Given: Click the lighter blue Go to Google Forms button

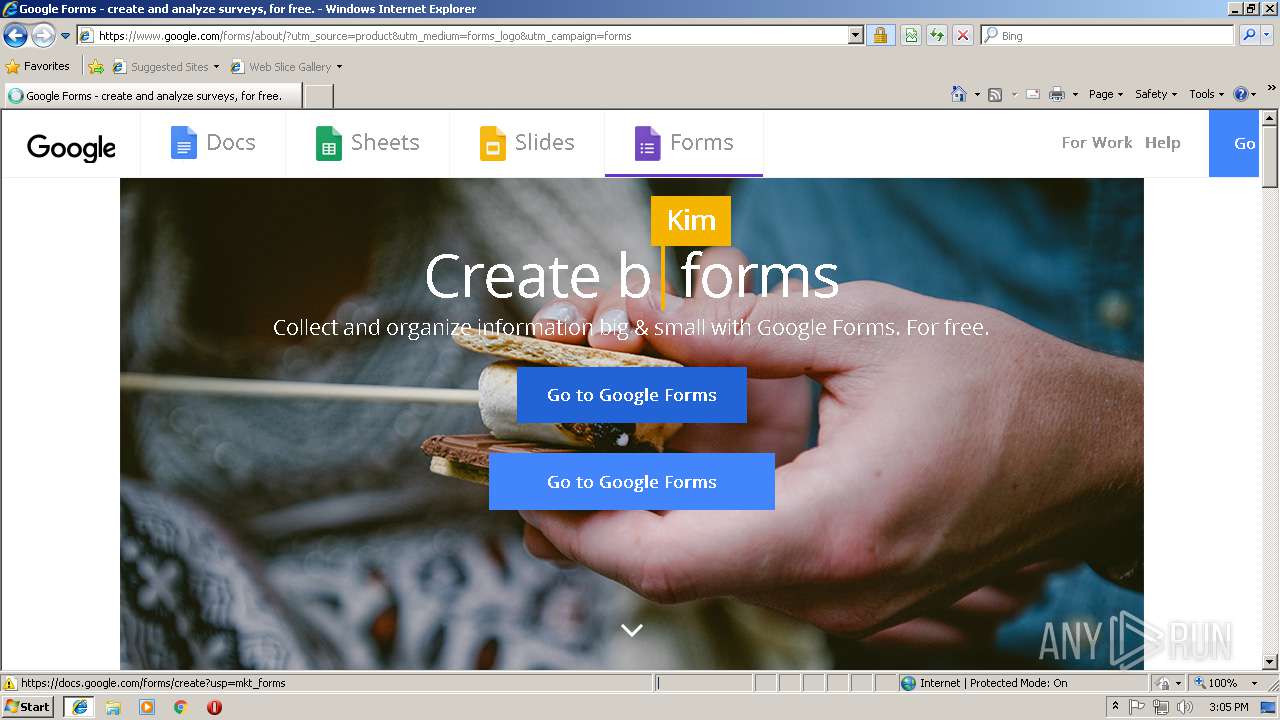Looking at the screenshot, I should click(632, 482).
